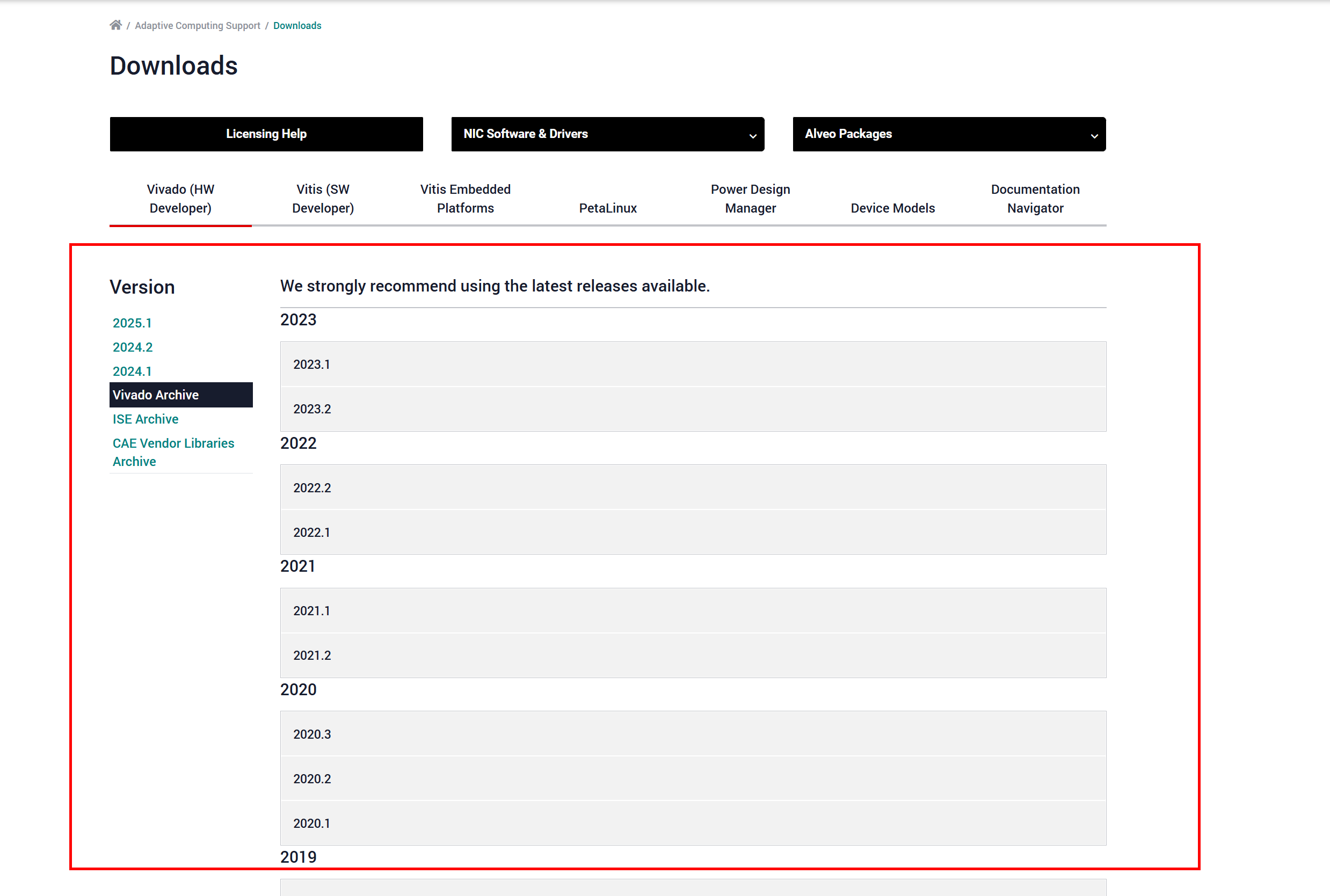This screenshot has height=896, width=1330.
Task: Switch to the PetaLinux tab
Action: (x=608, y=208)
